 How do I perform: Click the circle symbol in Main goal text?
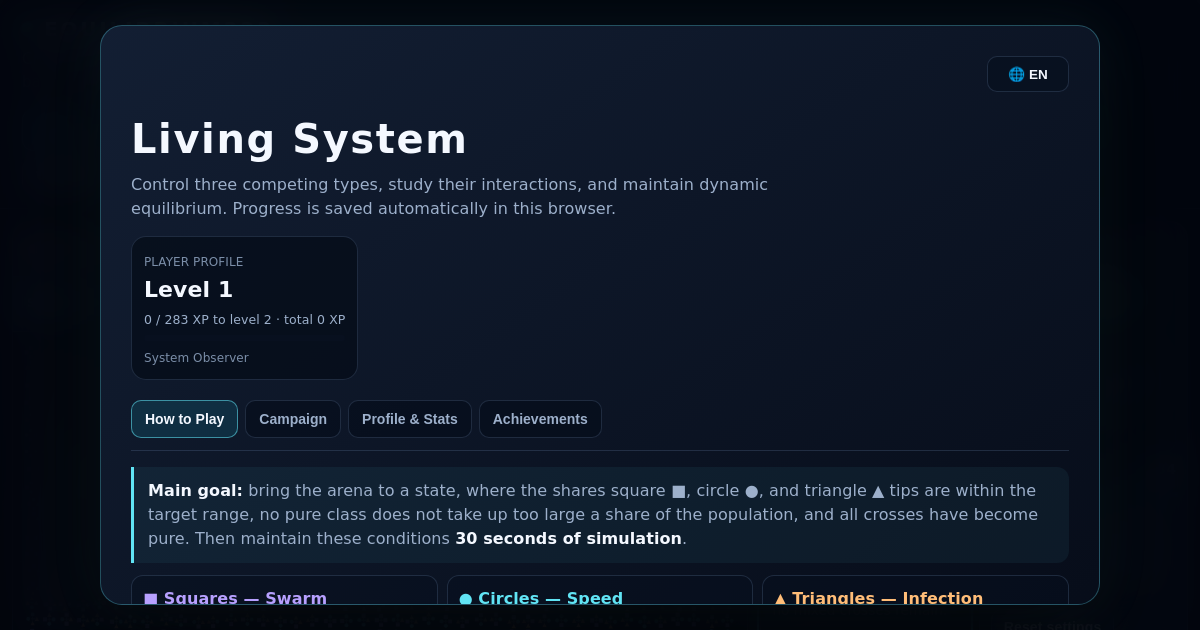tap(751, 491)
